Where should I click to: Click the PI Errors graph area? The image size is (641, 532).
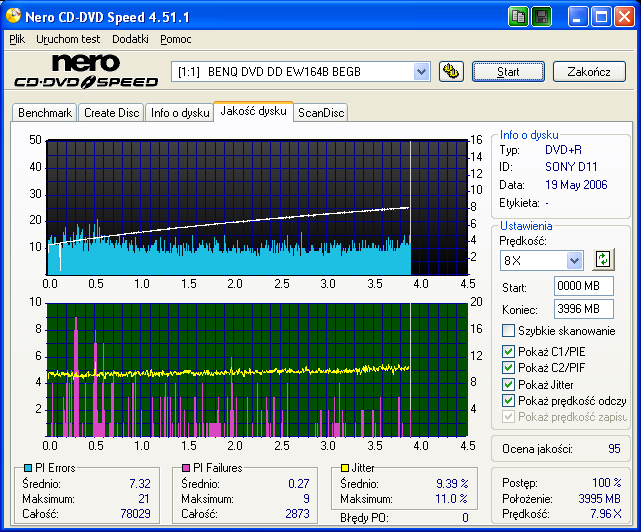[257, 207]
